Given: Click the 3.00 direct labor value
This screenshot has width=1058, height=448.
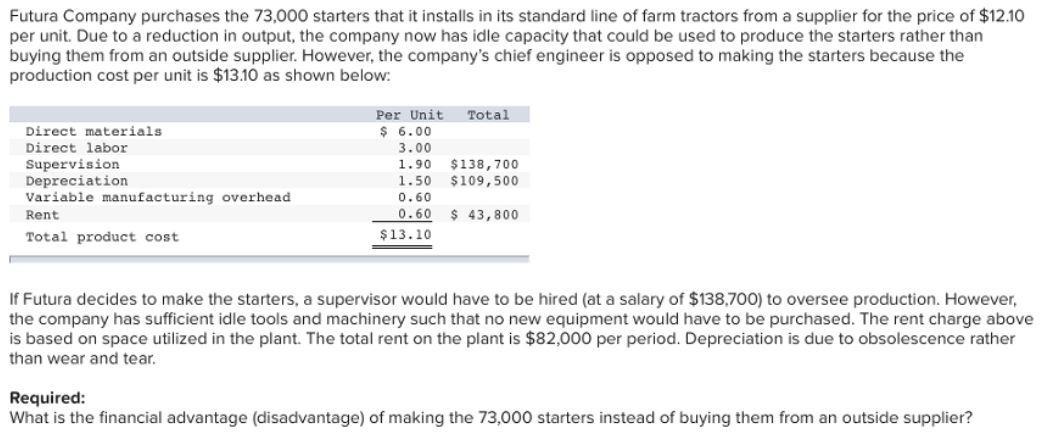Looking at the screenshot, I should pyautogui.click(x=414, y=148).
